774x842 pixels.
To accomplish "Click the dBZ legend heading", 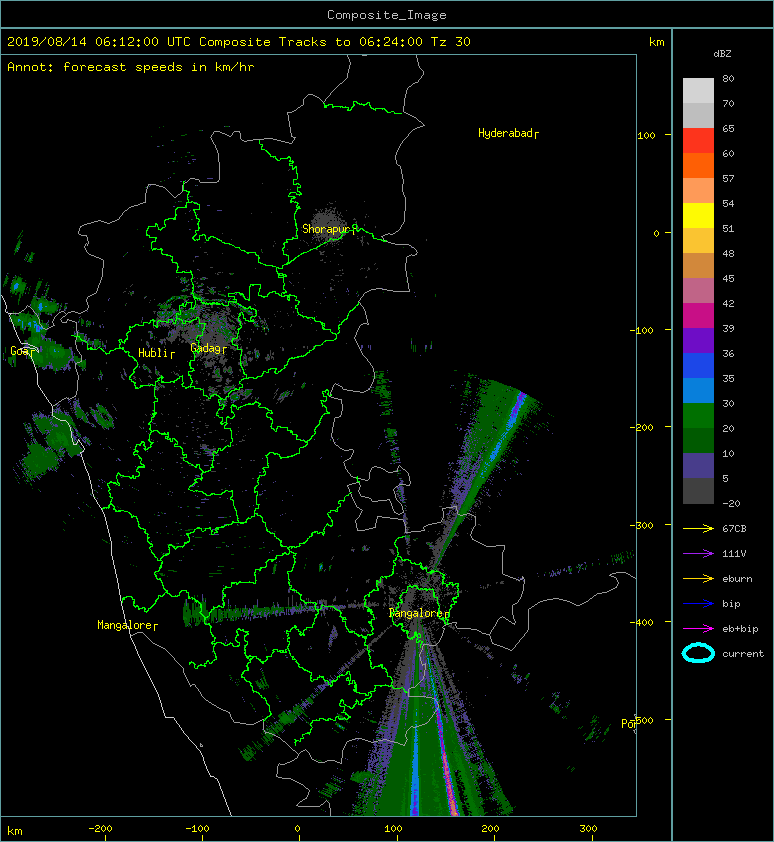I will [x=722, y=54].
